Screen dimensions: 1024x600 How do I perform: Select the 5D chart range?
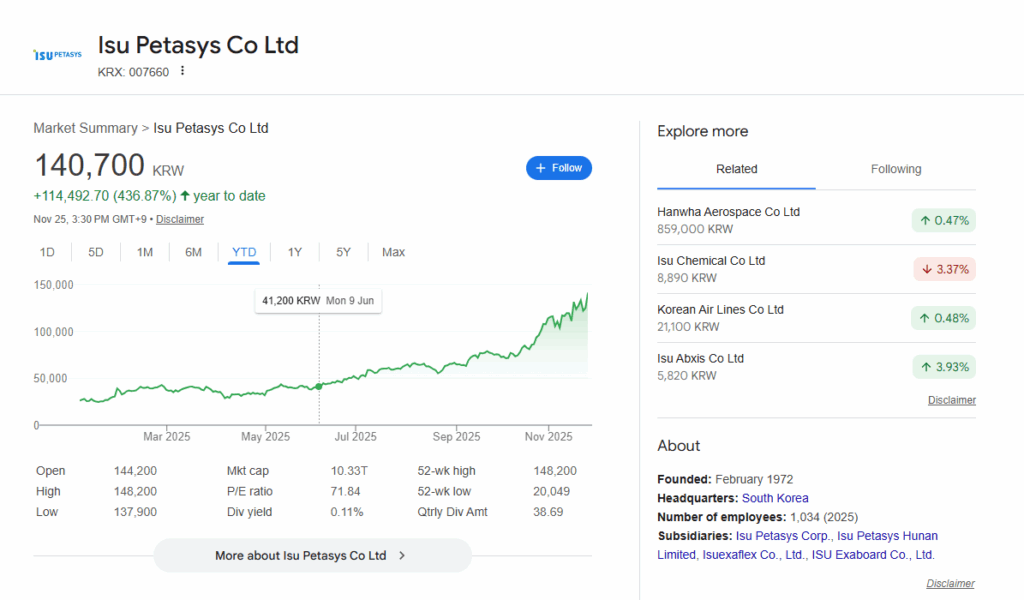click(x=96, y=252)
